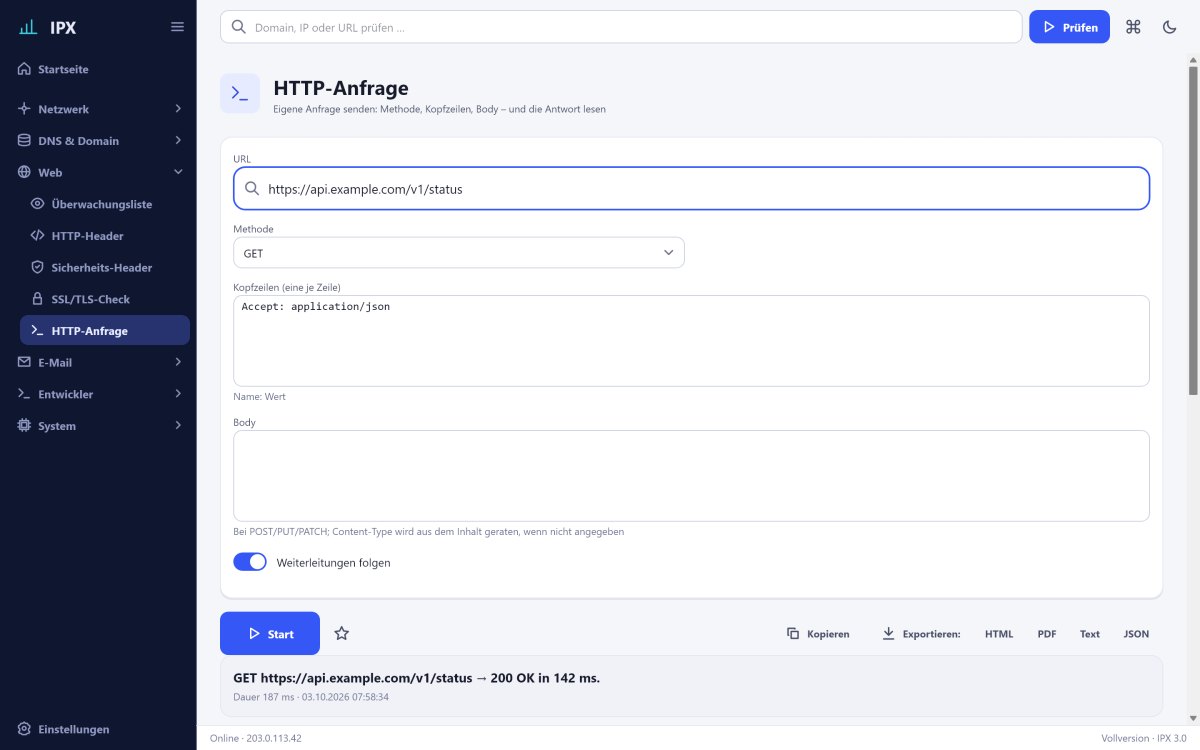Click the favorite star icon
The image size is (1200, 750).
pos(342,633)
